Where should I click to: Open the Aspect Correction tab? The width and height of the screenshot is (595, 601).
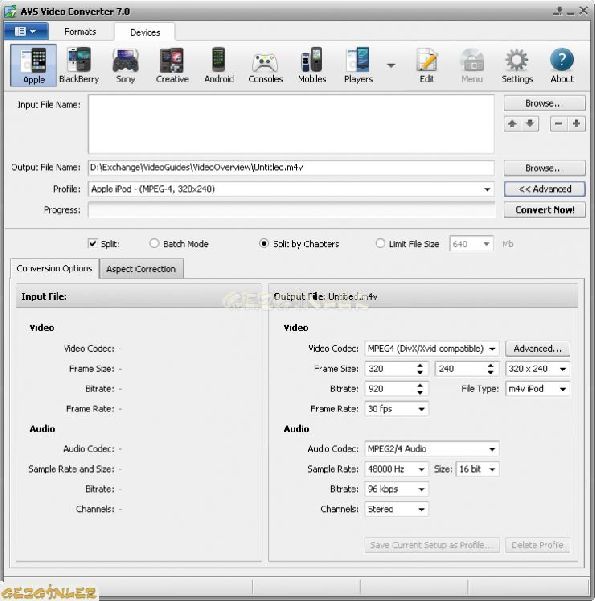click(141, 269)
